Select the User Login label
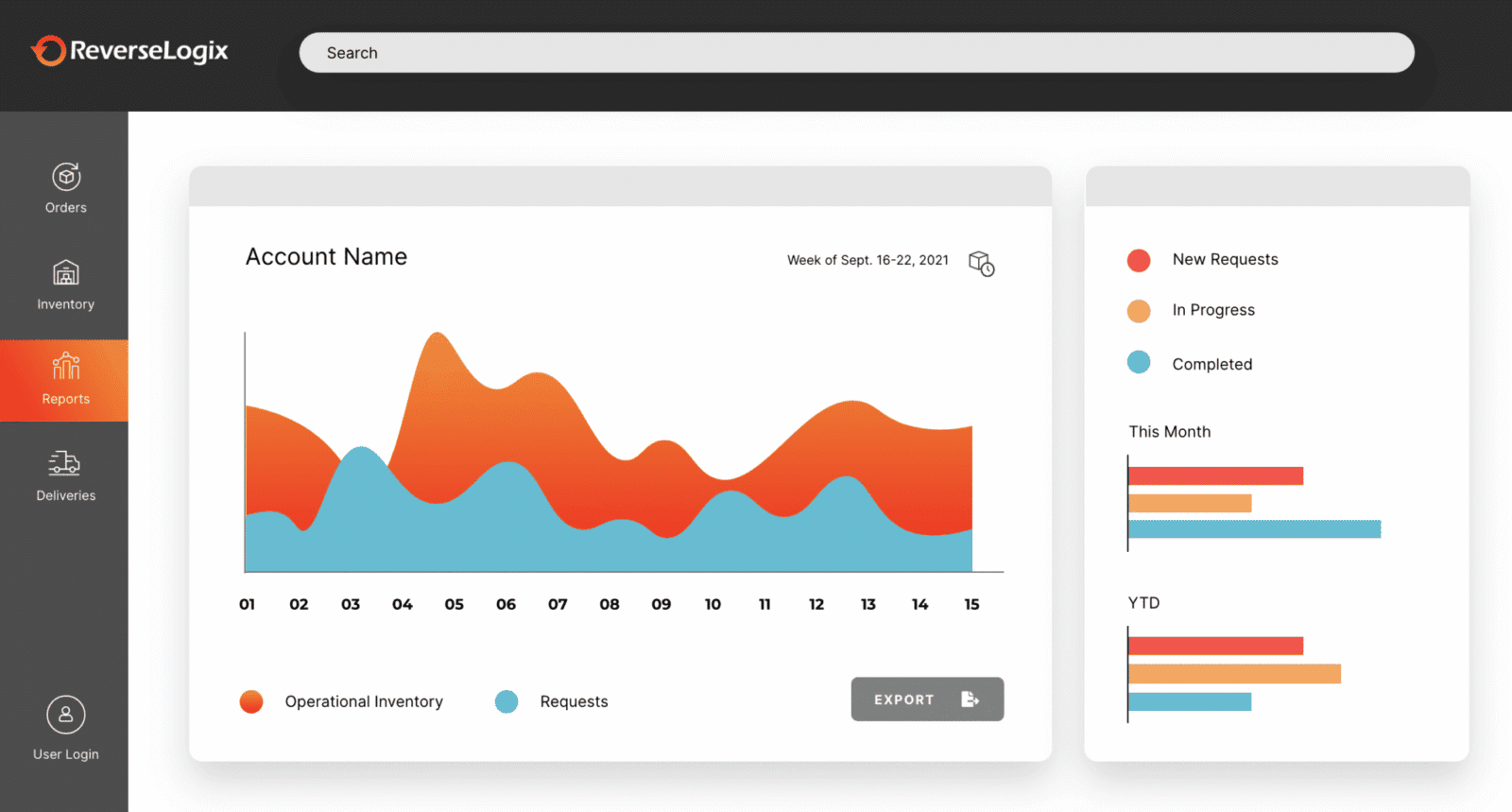 66,754
